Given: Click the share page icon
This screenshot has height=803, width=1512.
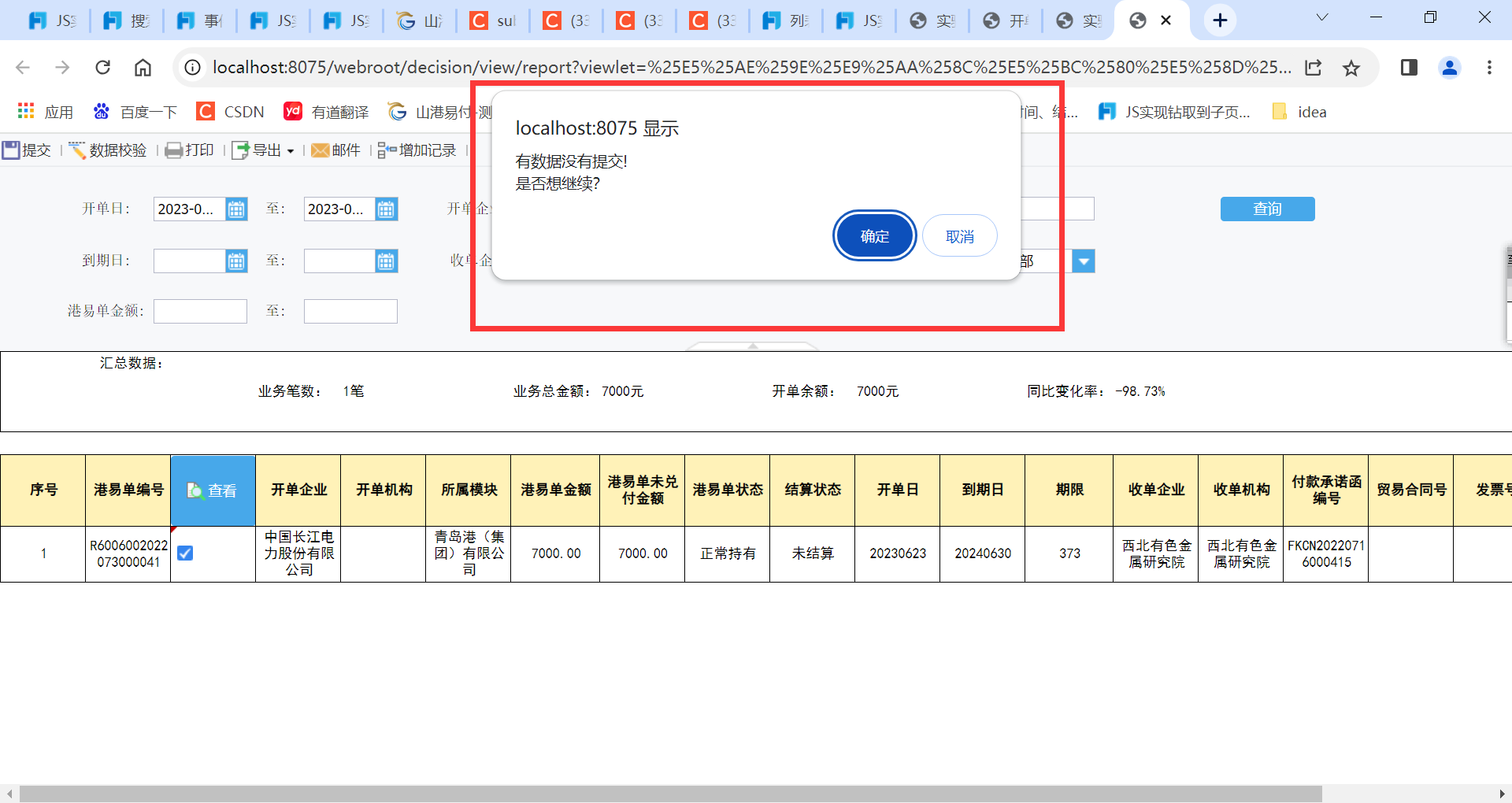Looking at the screenshot, I should tap(1313, 68).
